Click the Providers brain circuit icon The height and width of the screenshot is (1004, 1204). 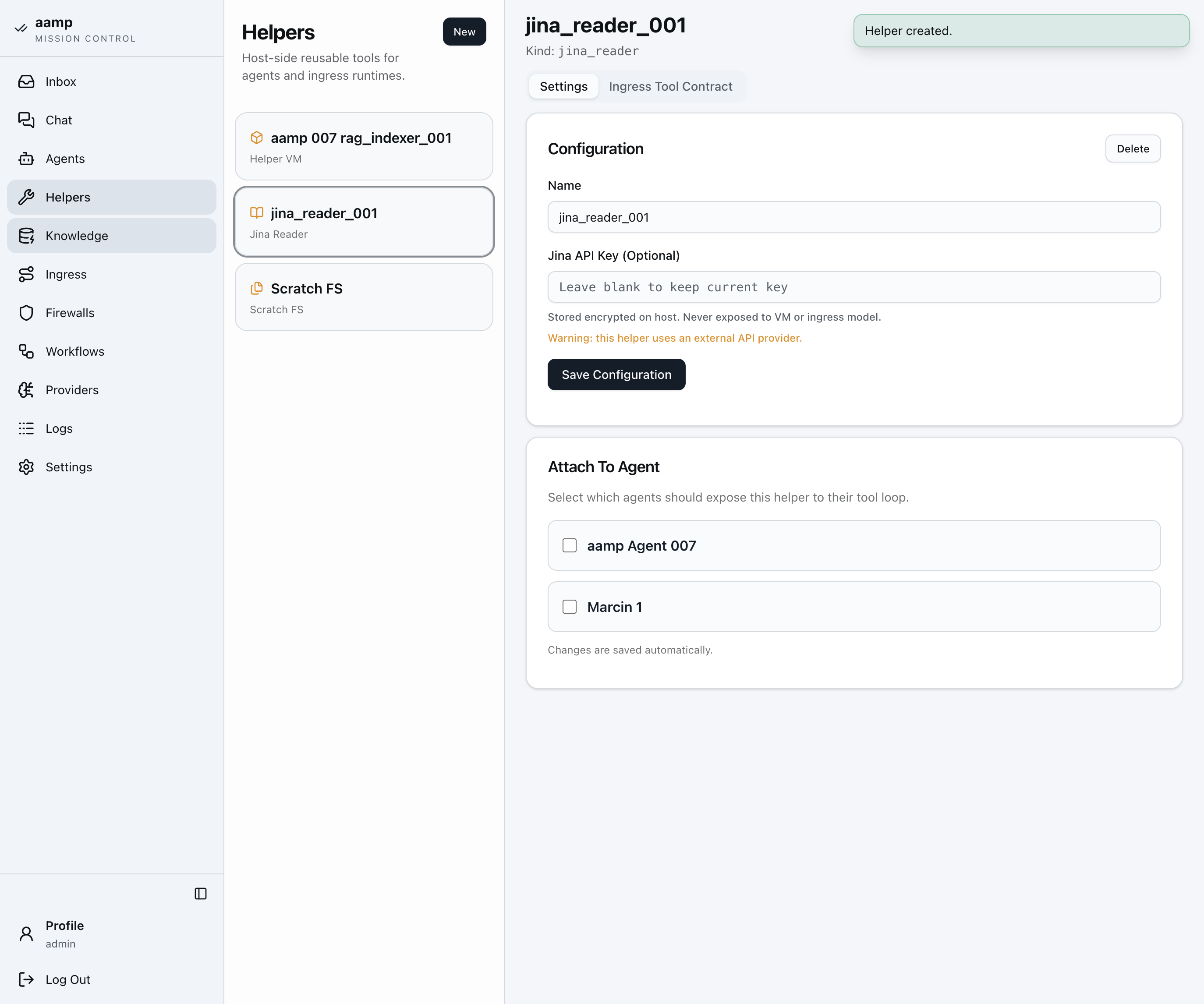[26, 390]
